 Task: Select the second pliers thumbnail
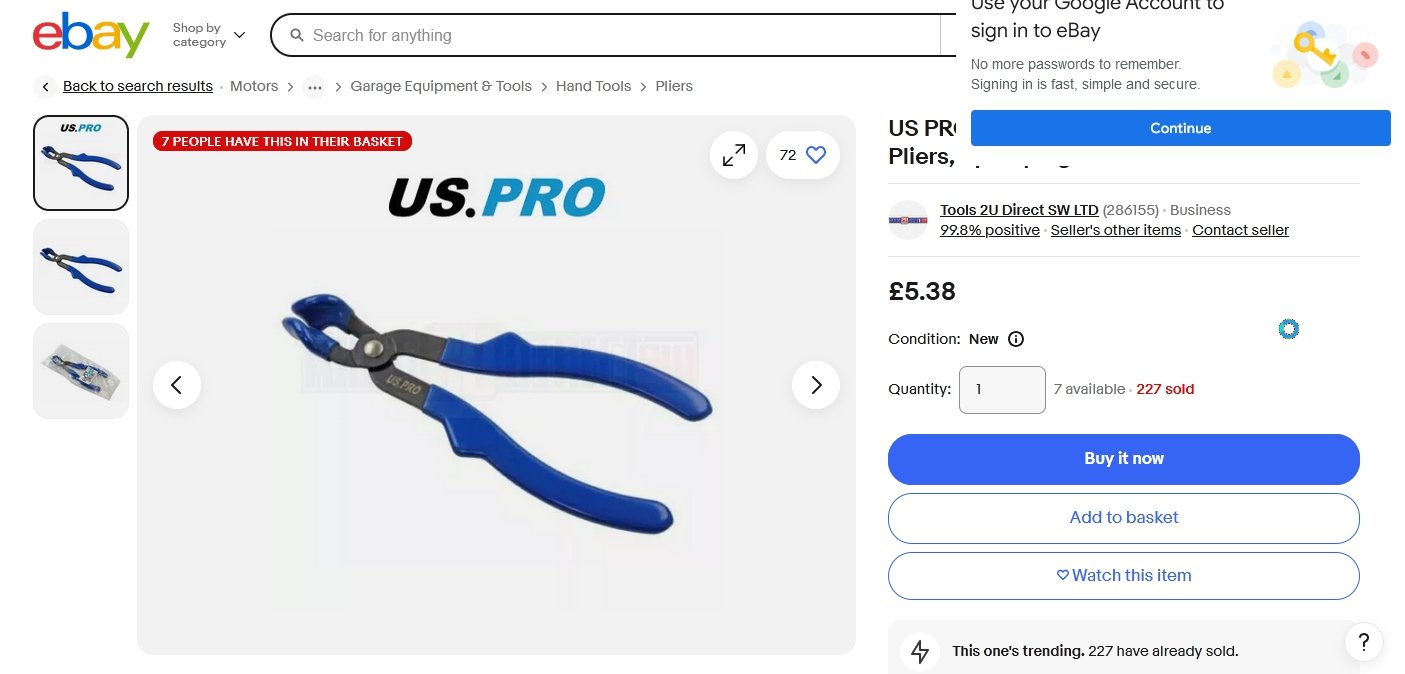(x=81, y=267)
